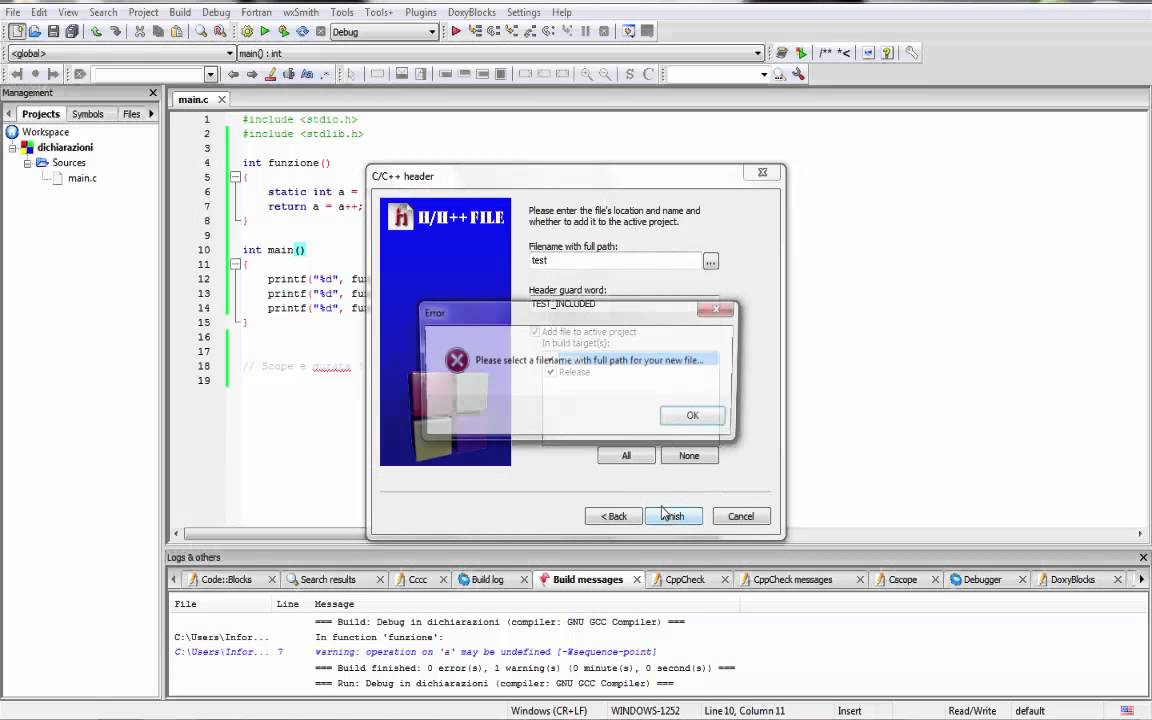
Task: Click the All build targets button
Action: [626, 456]
